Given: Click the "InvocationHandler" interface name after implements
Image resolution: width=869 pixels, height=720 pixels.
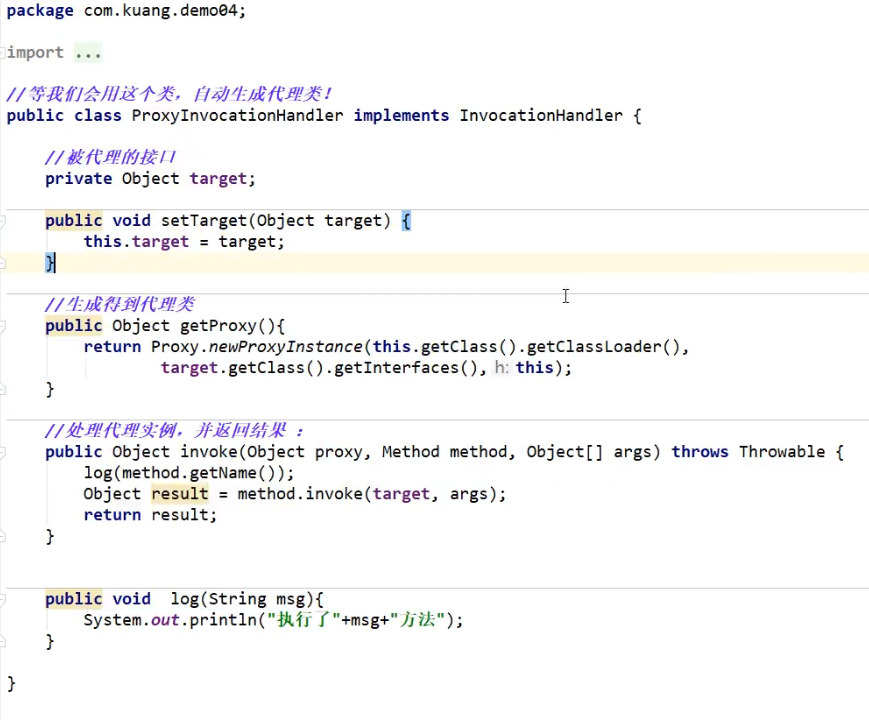Looking at the screenshot, I should (x=541, y=115).
